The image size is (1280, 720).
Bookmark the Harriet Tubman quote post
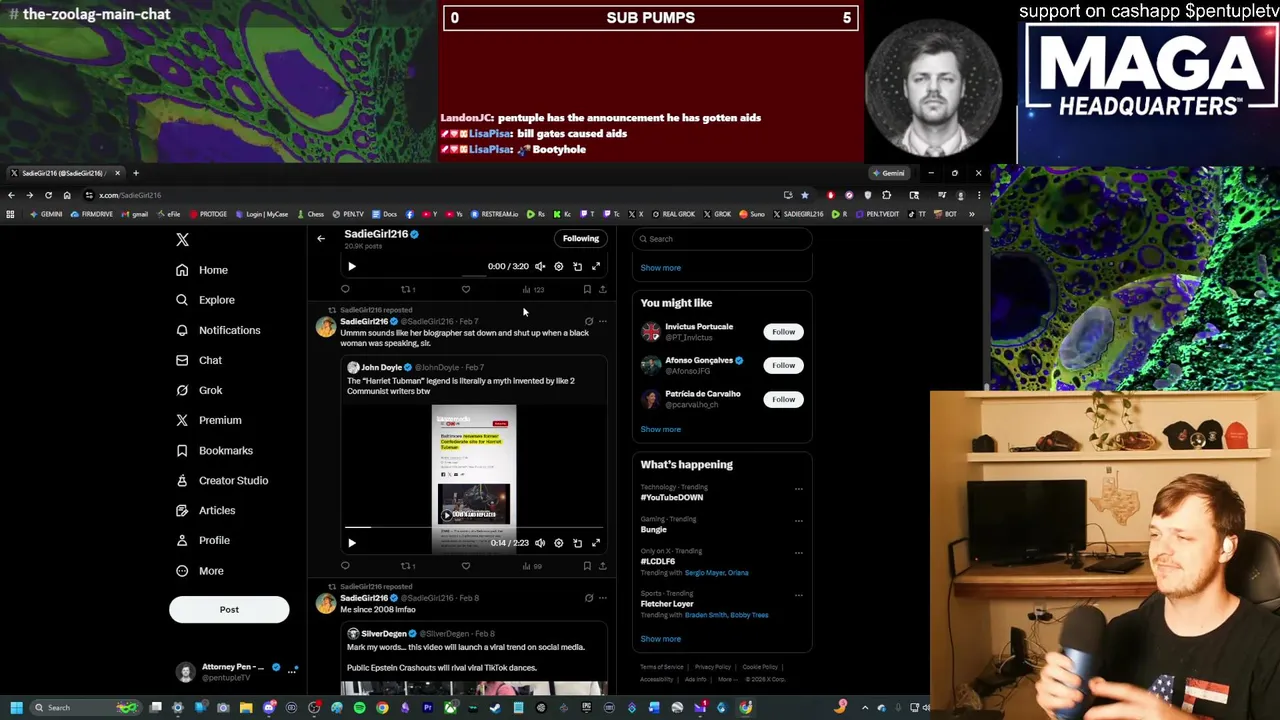587,566
